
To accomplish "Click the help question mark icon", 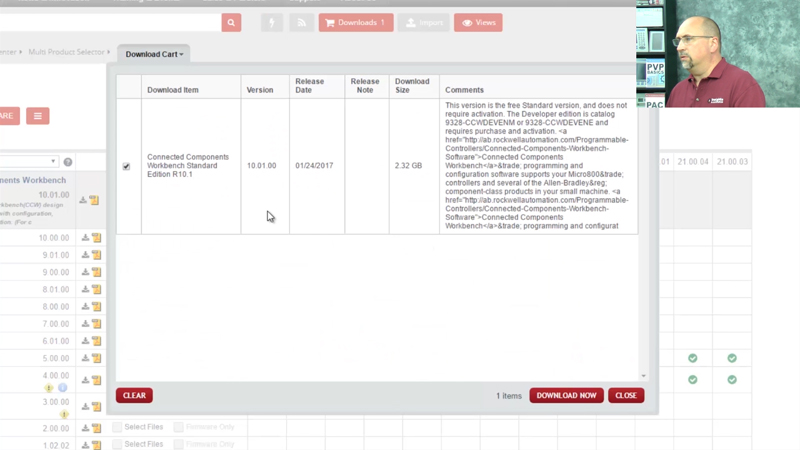I will coord(68,161).
